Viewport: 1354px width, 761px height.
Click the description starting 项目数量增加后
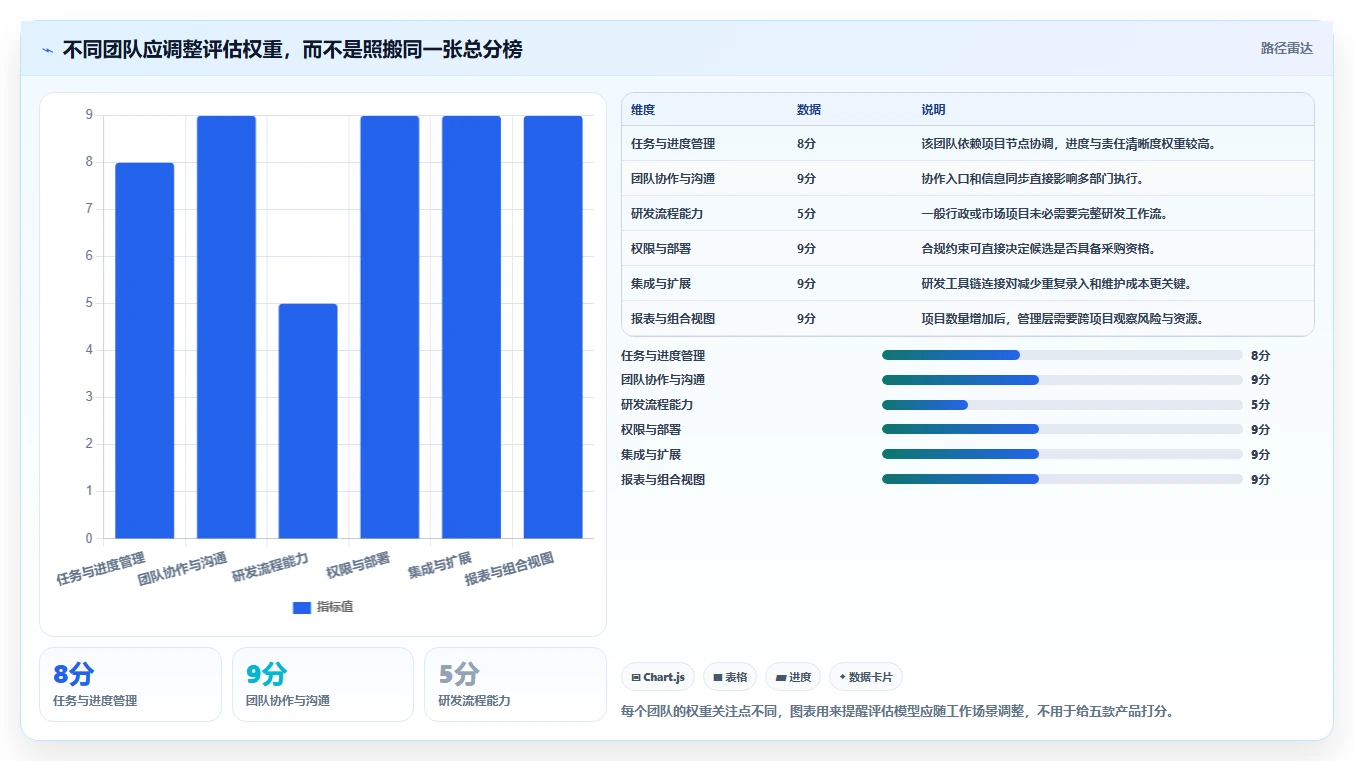click(x=1062, y=319)
